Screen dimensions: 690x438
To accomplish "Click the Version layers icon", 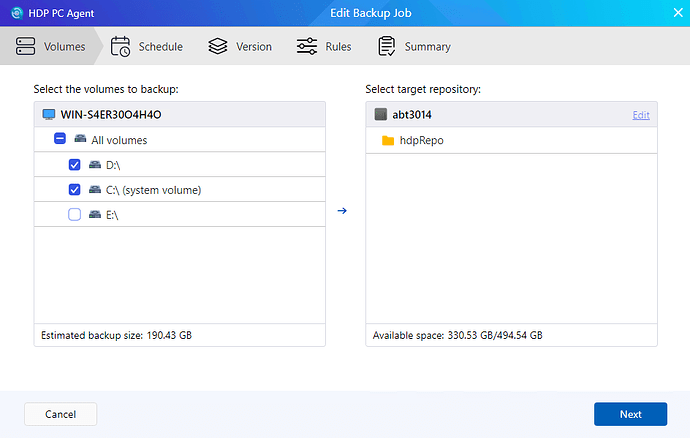I will tap(217, 46).
